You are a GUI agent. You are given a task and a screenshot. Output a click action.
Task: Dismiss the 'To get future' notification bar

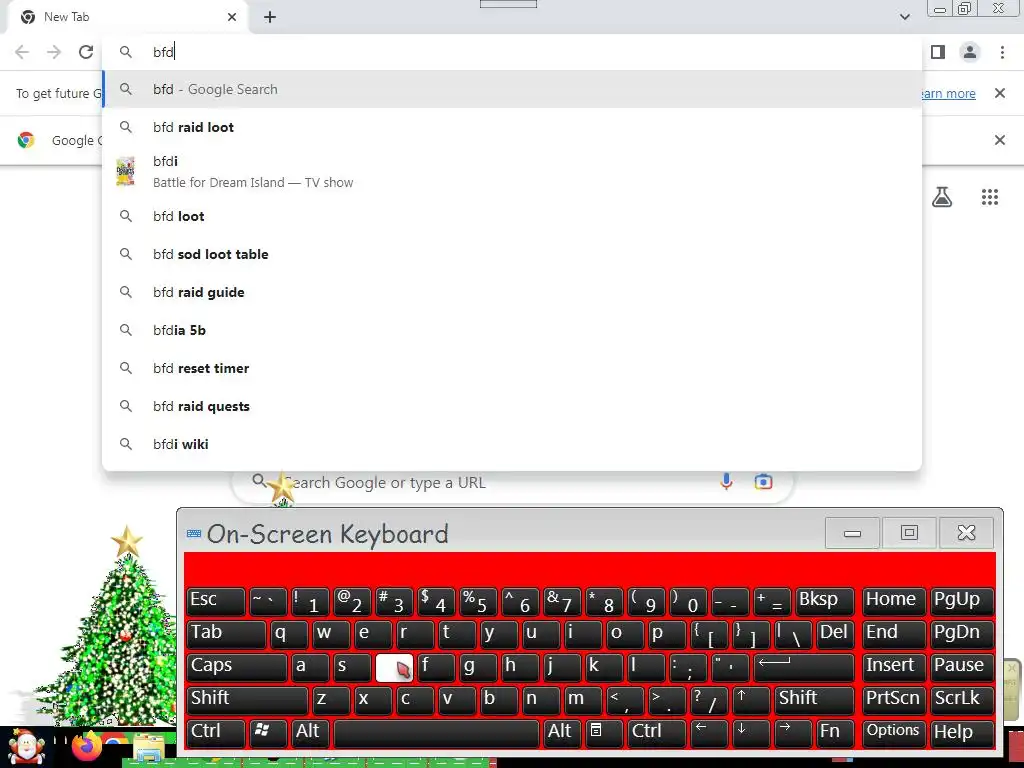coord(999,93)
